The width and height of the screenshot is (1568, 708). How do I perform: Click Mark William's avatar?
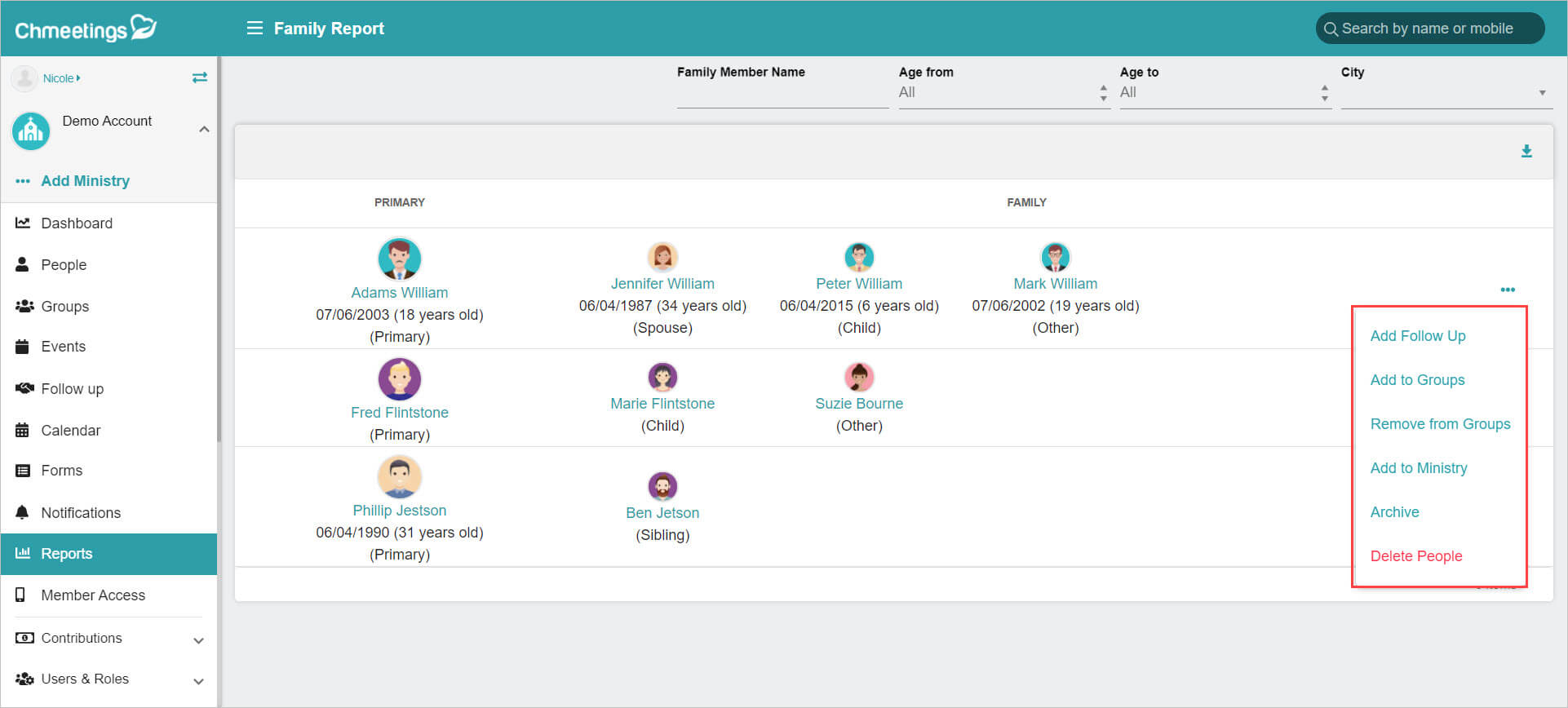tap(1056, 257)
